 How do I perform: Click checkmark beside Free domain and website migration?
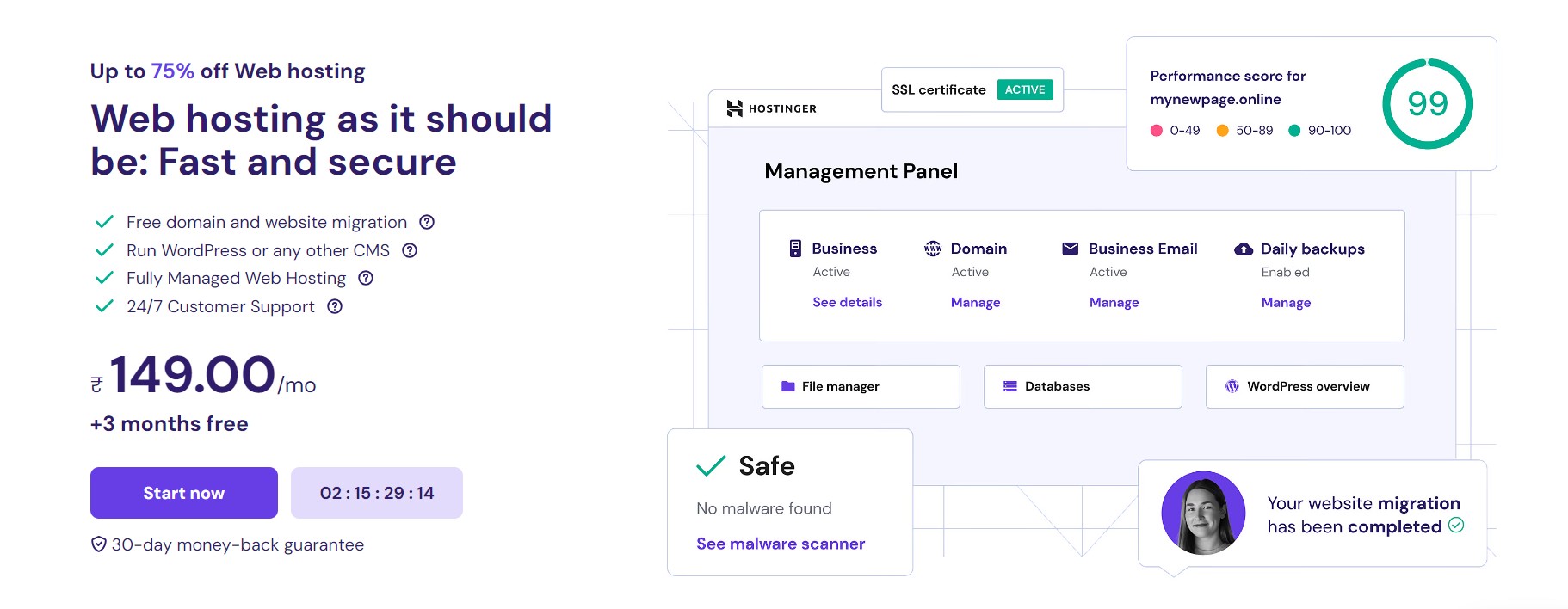coord(104,222)
